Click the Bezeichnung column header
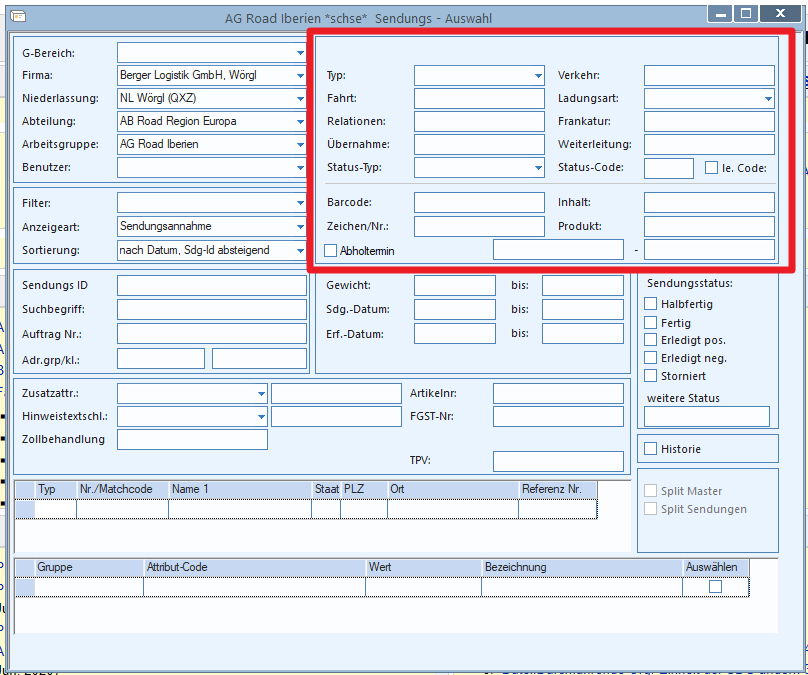 582,567
